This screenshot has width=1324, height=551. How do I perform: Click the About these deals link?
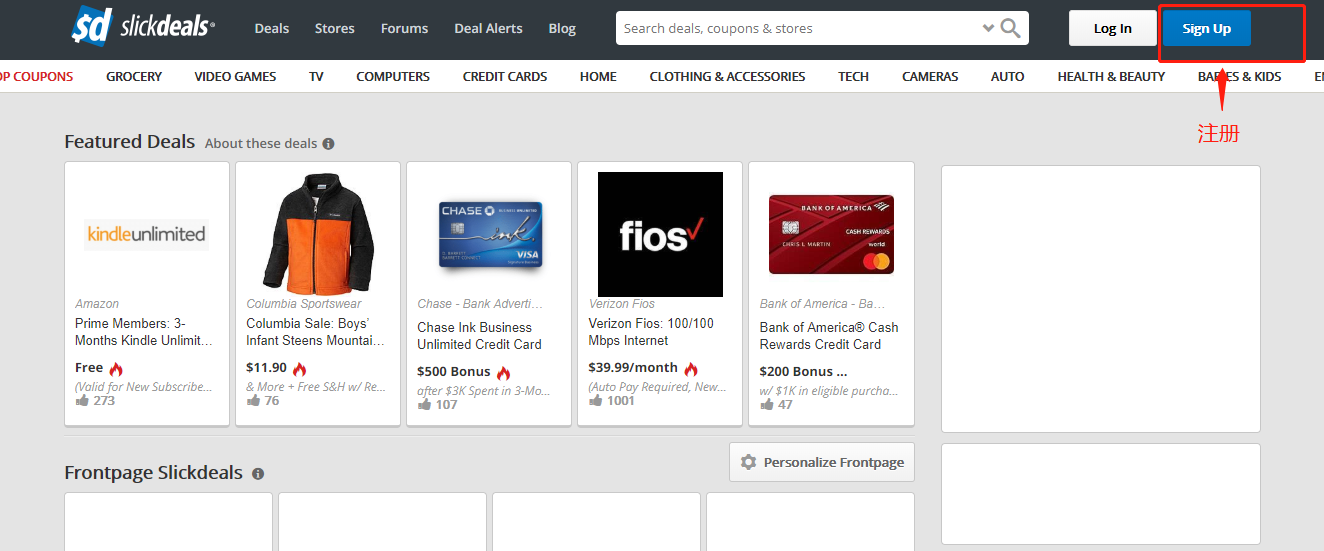coord(261,143)
